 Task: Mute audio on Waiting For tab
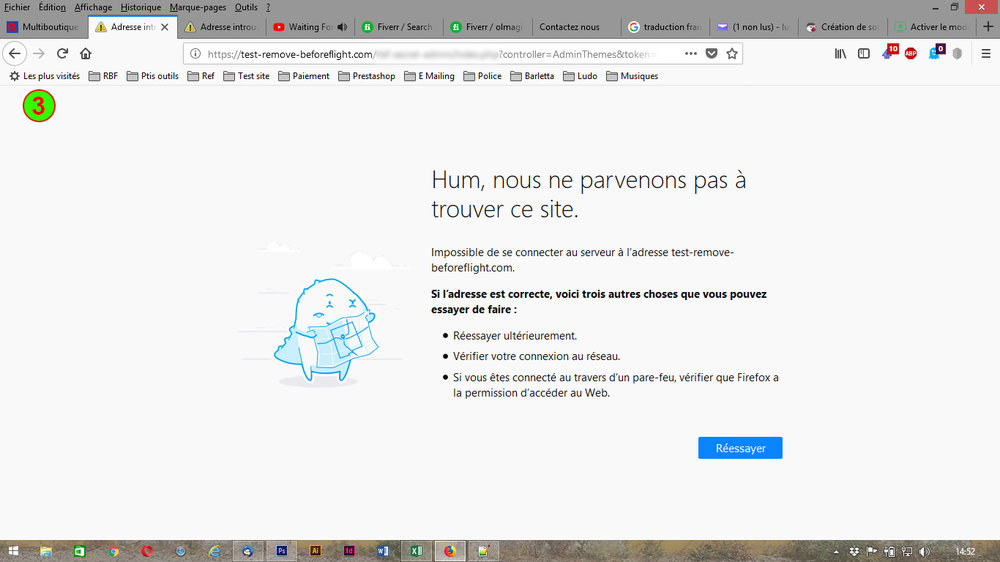[342, 27]
